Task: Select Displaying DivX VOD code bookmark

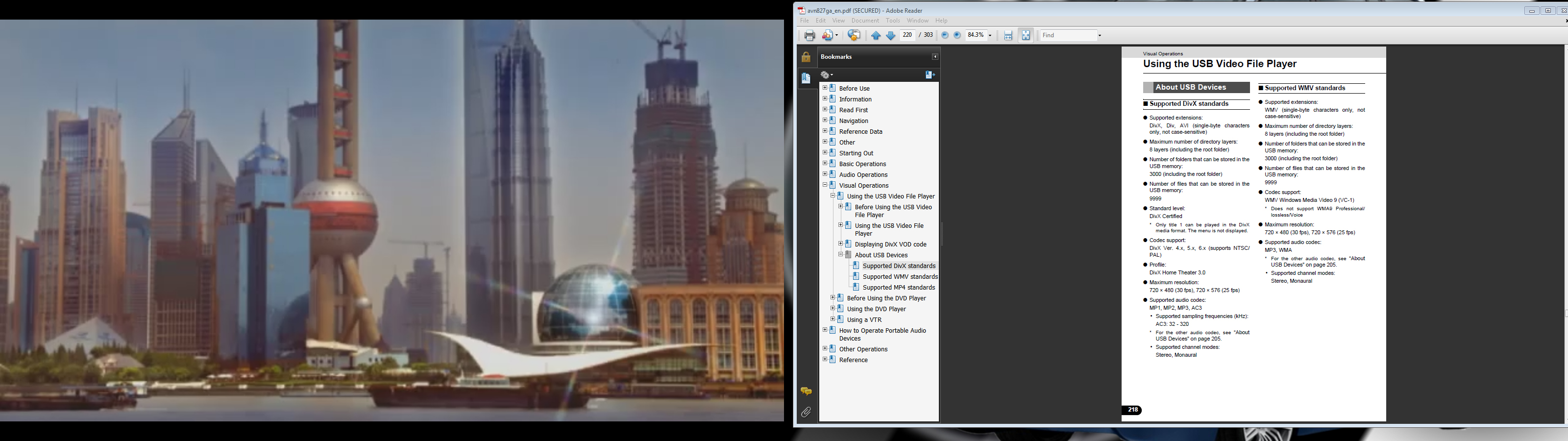Action: tap(890, 244)
